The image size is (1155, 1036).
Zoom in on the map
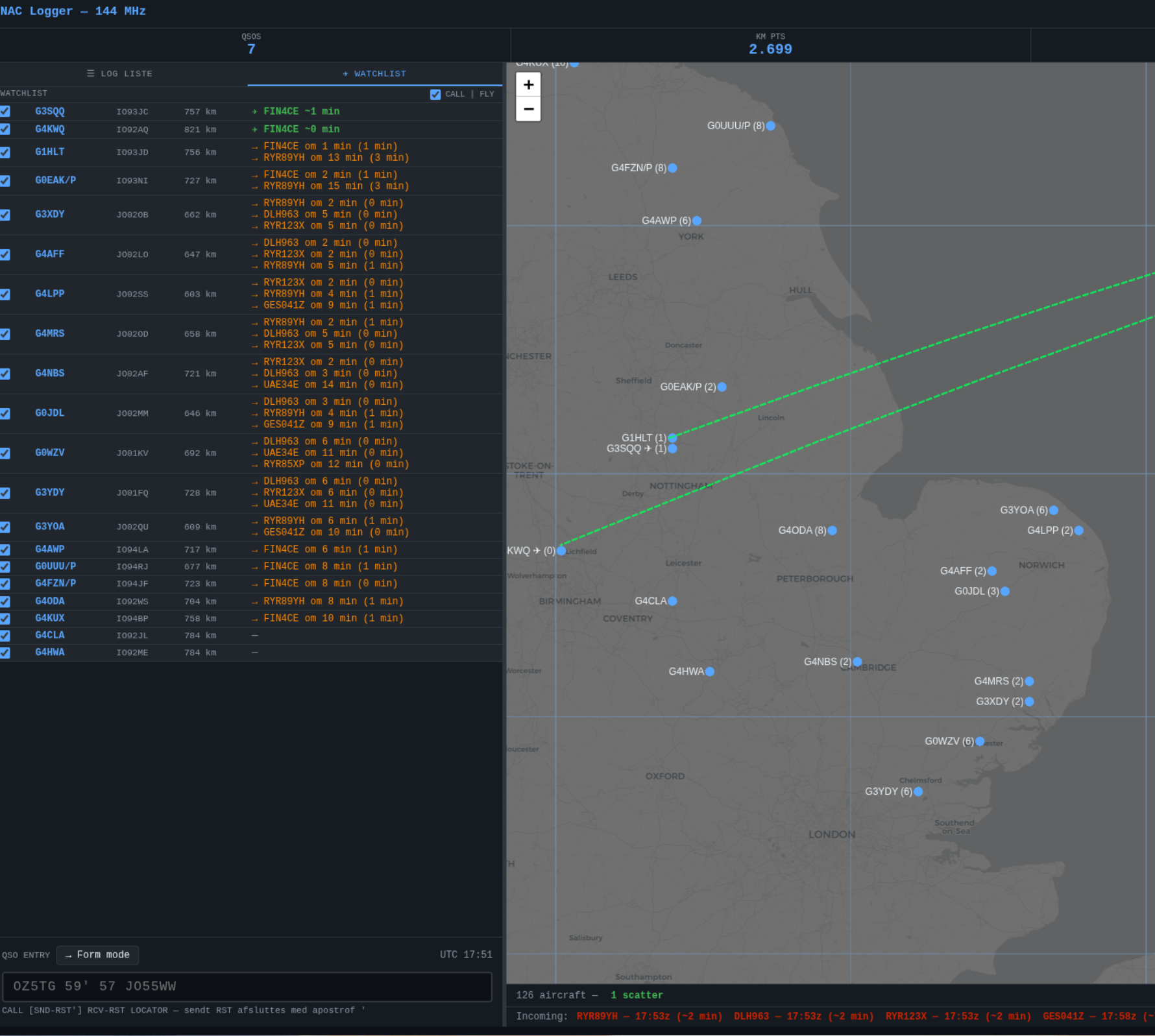pyautogui.click(x=528, y=84)
